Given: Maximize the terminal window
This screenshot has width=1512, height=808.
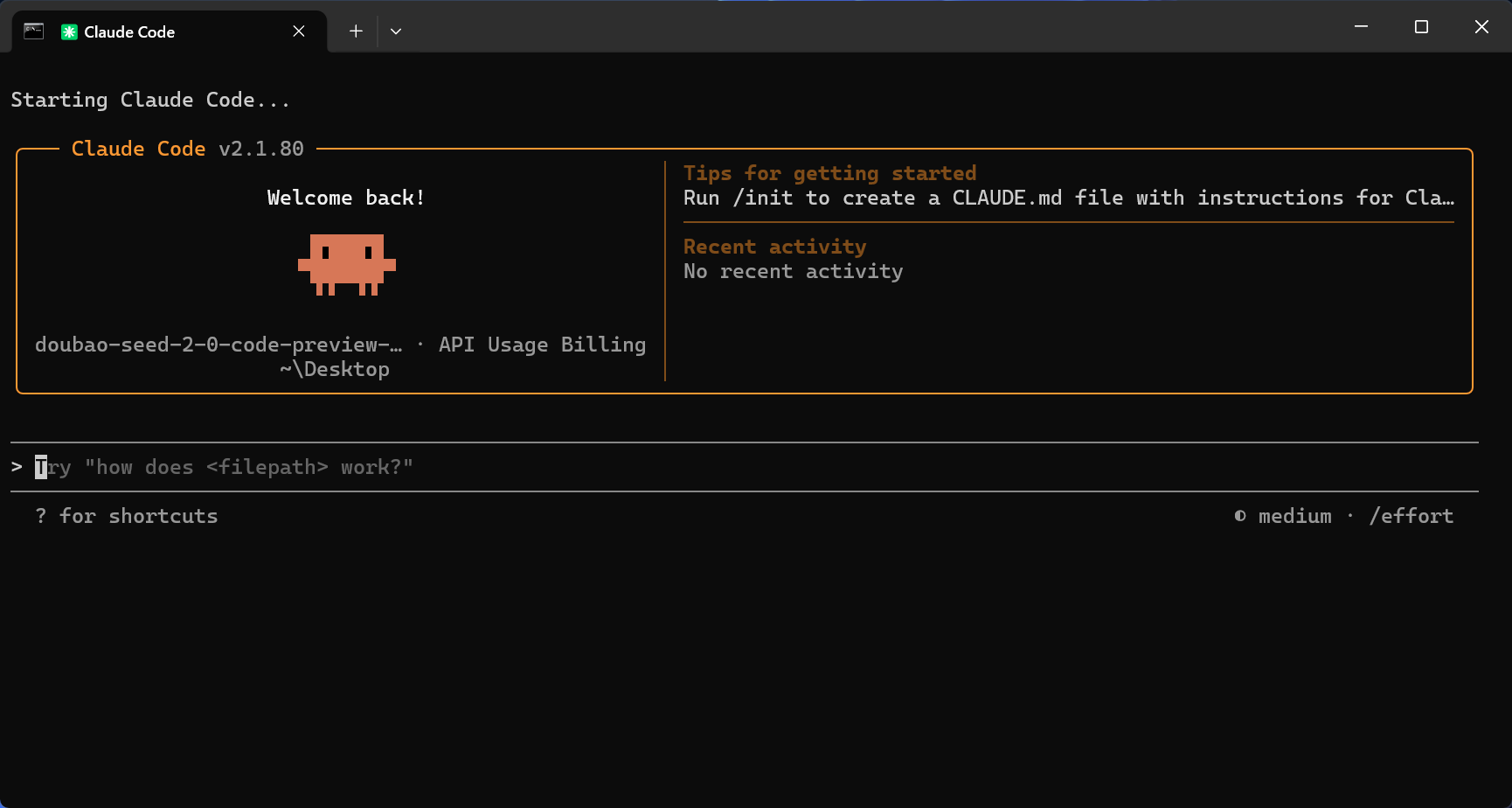Looking at the screenshot, I should 1421,27.
